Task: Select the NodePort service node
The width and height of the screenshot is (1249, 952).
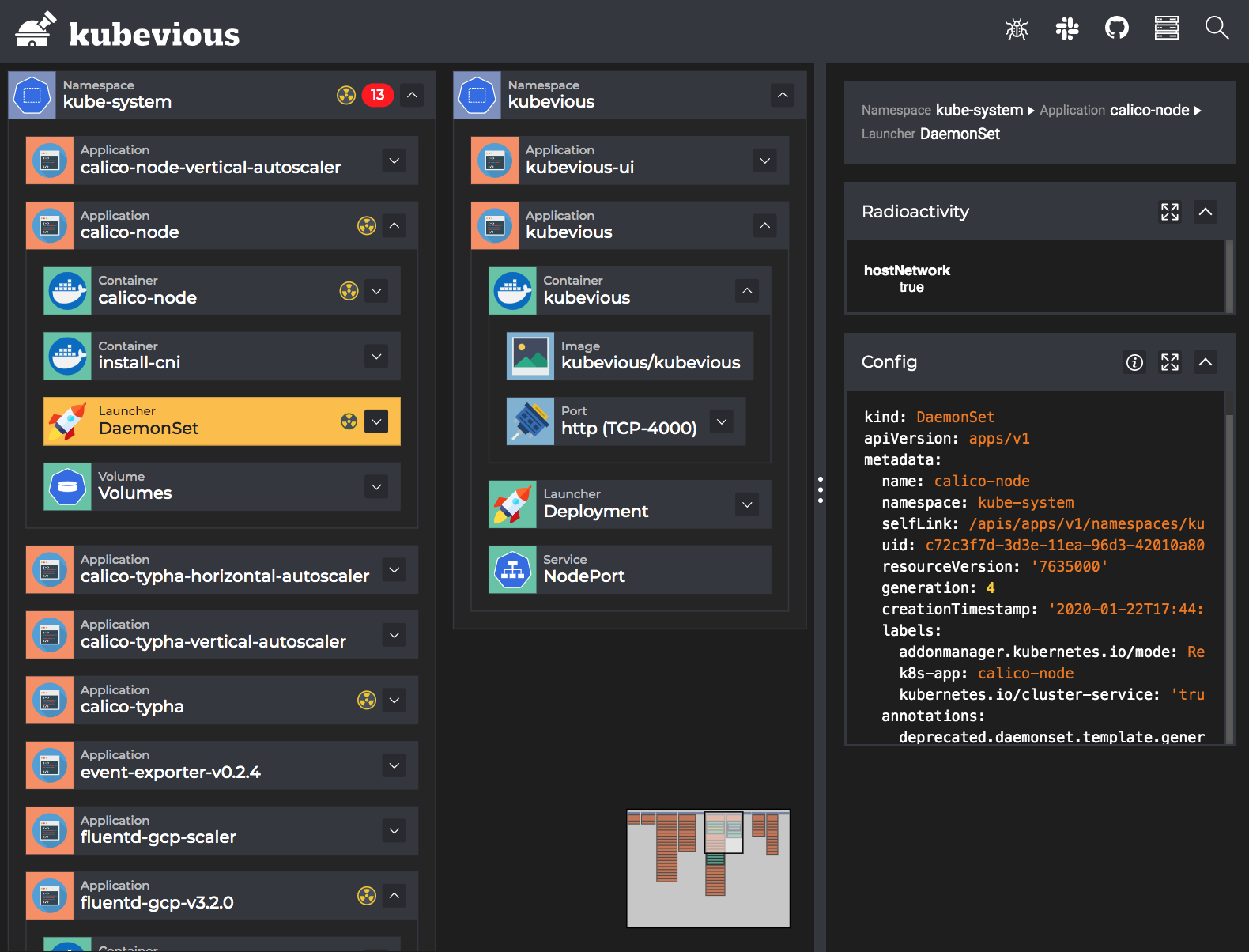Action: click(630, 570)
